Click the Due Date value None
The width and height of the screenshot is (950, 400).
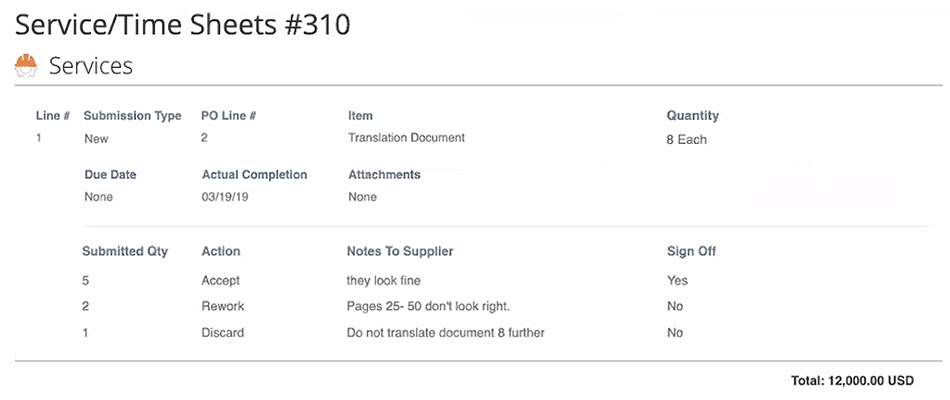click(99, 197)
